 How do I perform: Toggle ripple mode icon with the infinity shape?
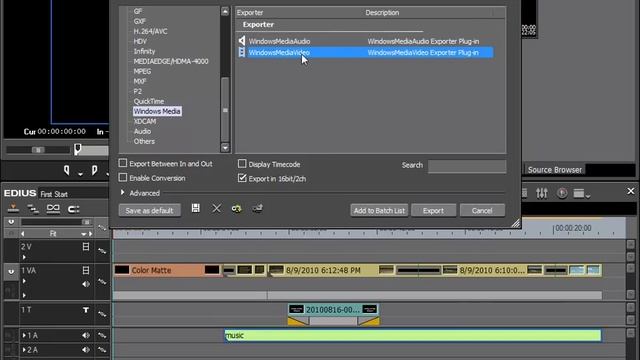pos(53,209)
